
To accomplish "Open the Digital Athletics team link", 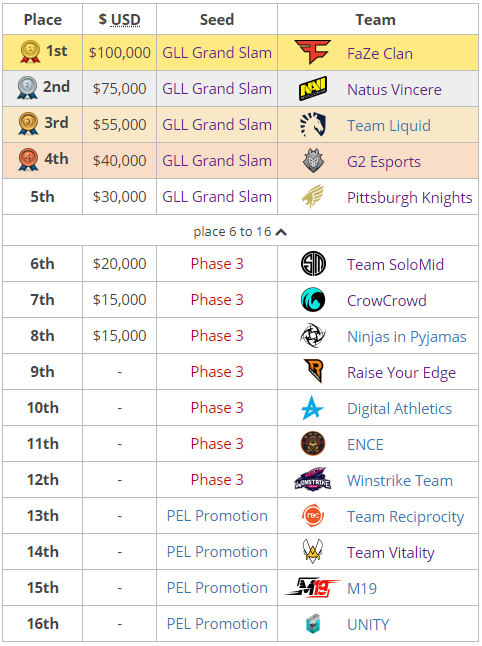I will pyautogui.click(x=399, y=409).
